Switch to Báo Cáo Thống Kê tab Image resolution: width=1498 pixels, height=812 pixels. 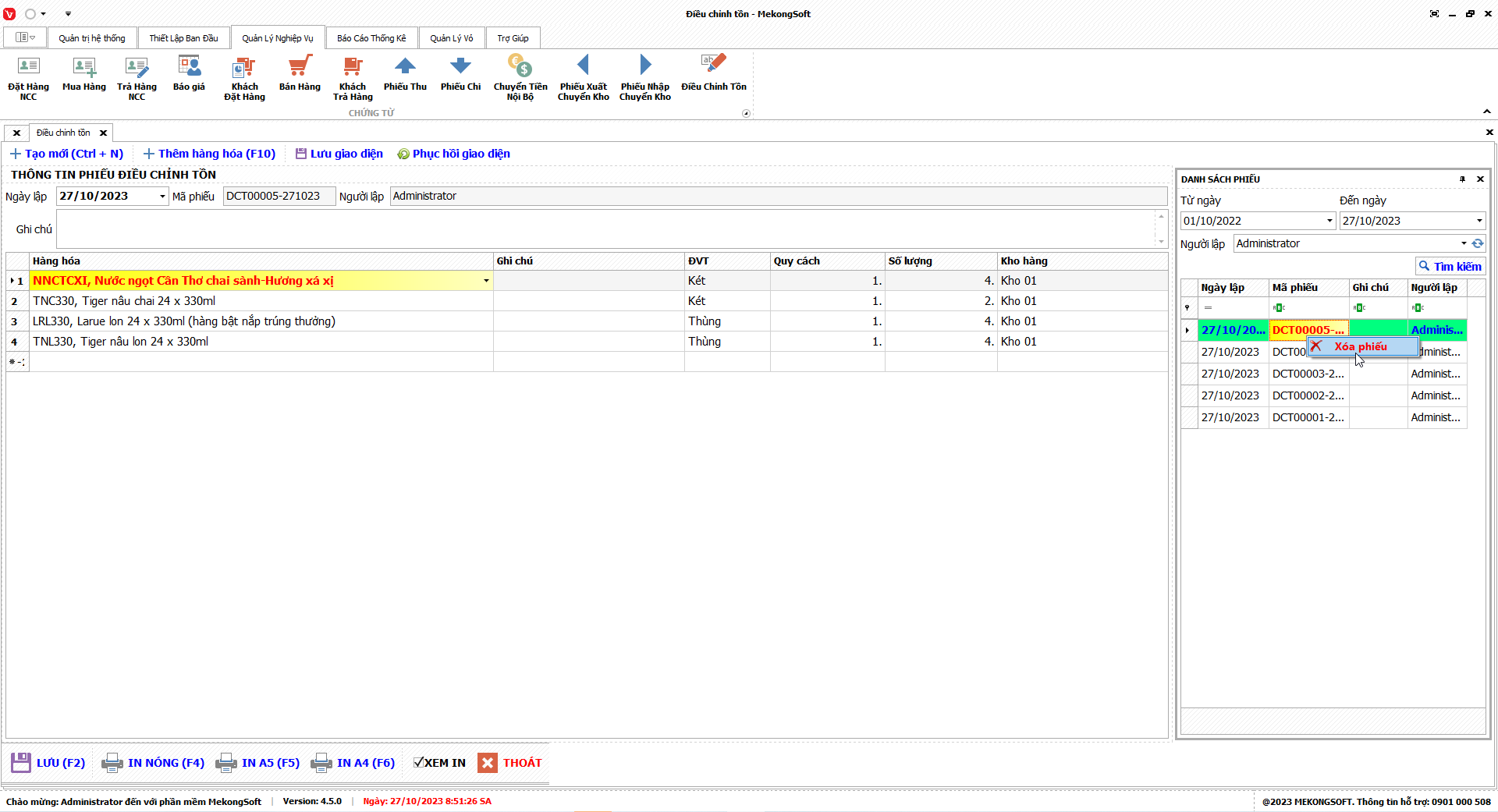click(371, 38)
